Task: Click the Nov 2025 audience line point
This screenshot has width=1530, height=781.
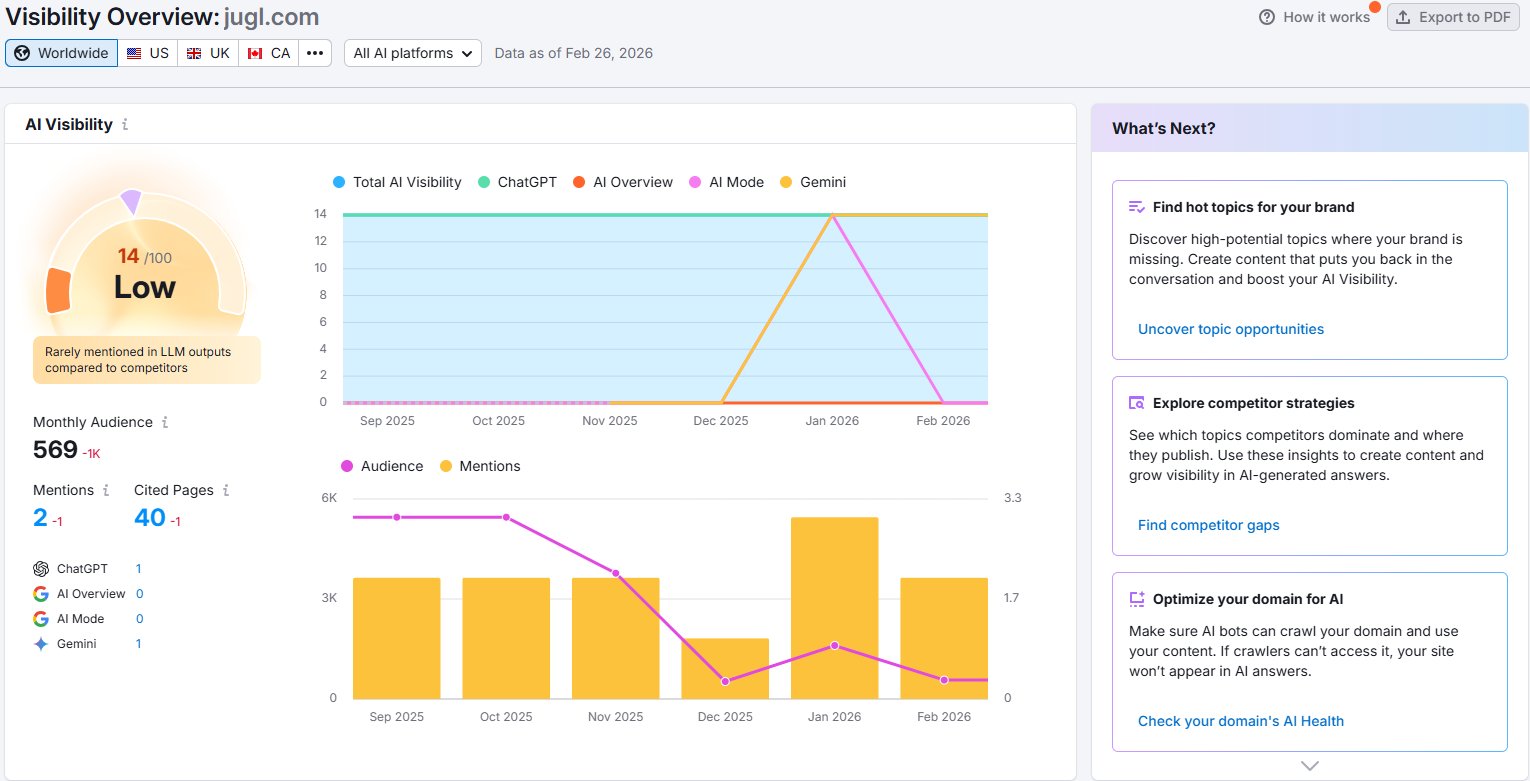Action: point(615,573)
